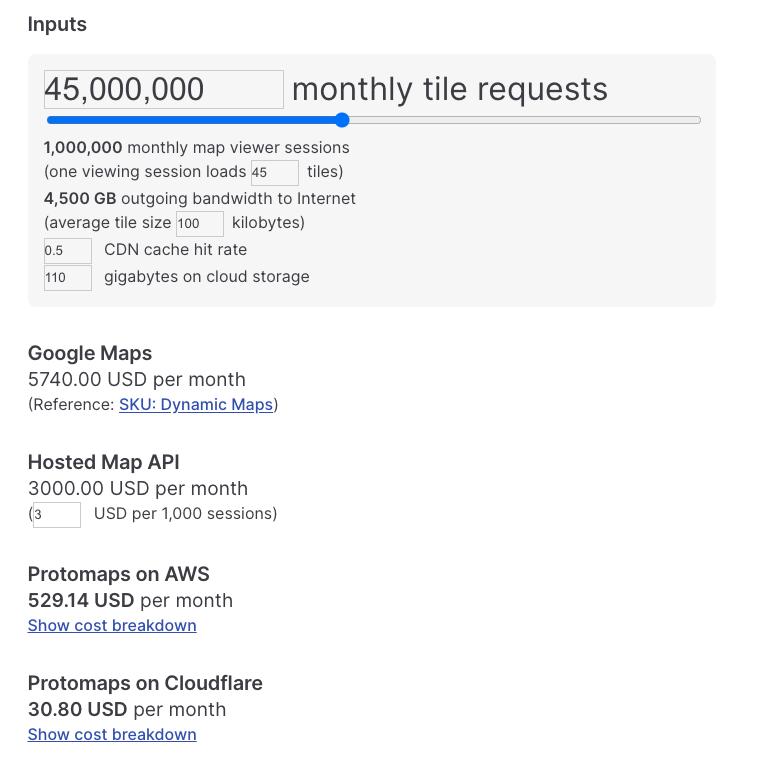Click the 4,500 GB outgoing bandwidth text

[200, 199]
